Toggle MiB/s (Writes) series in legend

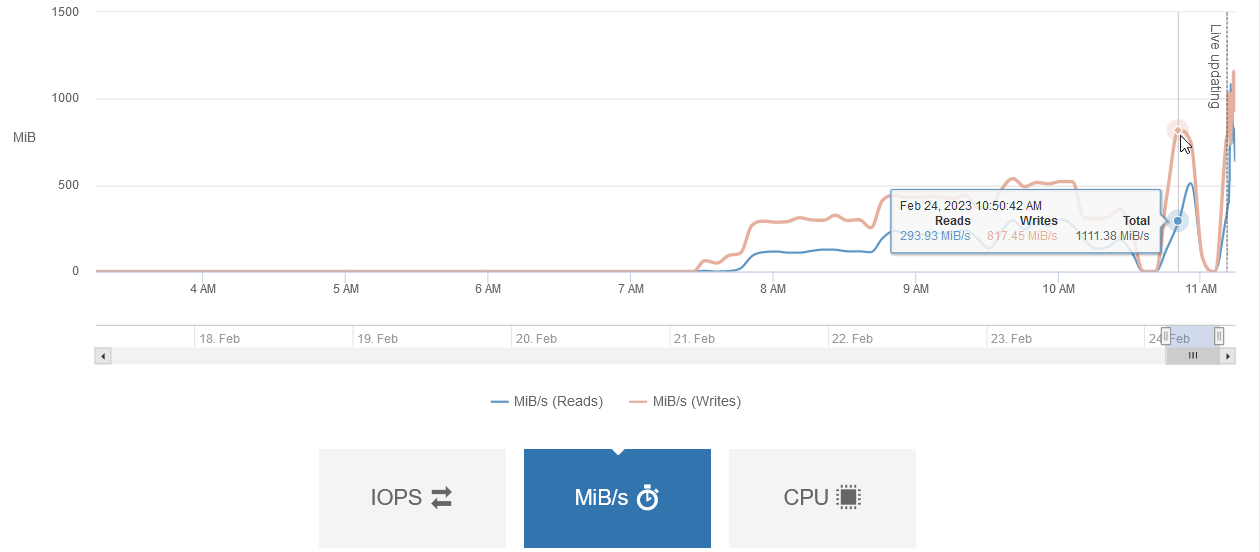coord(685,402)
